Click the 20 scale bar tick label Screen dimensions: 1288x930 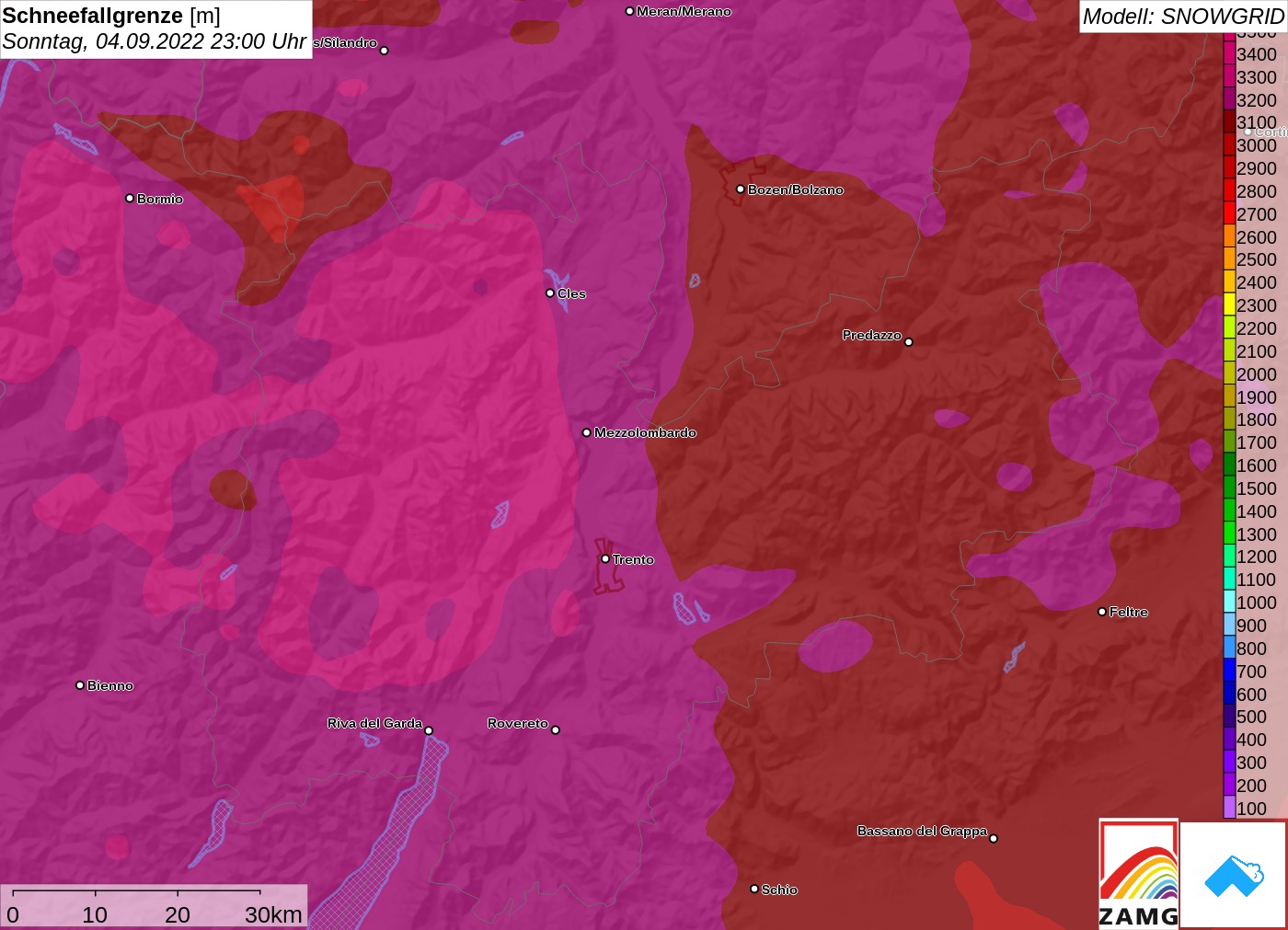click(178, 914)
